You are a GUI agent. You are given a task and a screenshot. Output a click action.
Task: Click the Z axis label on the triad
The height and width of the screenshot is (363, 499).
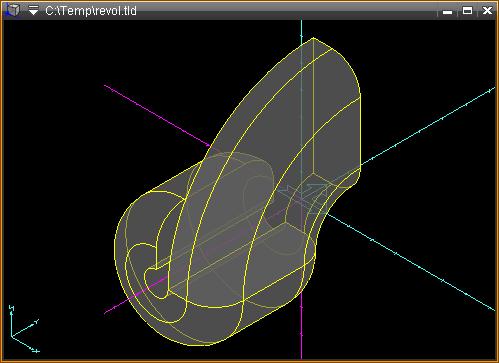(x=12, y=307)
